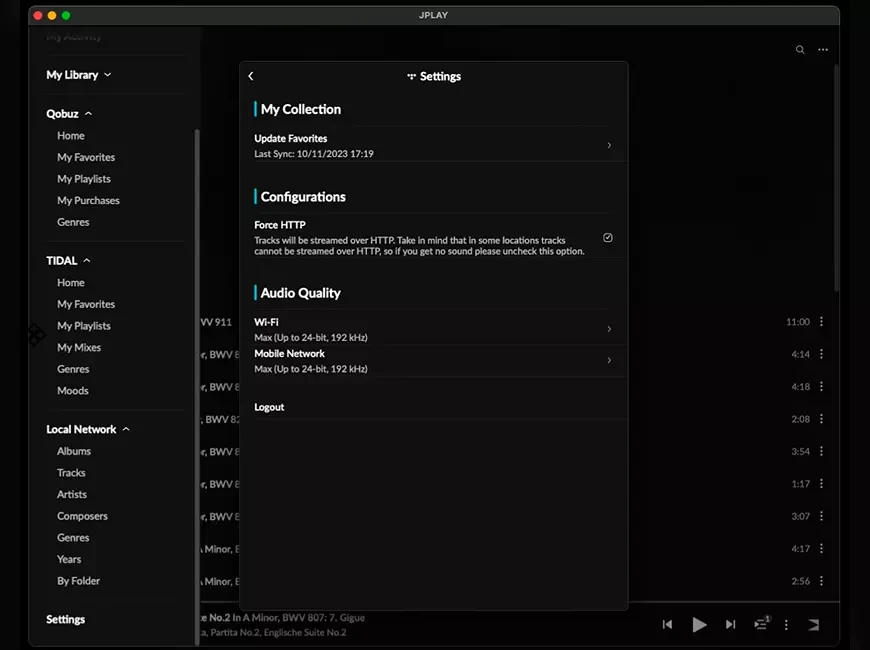
Task: Click the Logout button
Action: pos(269,408)
